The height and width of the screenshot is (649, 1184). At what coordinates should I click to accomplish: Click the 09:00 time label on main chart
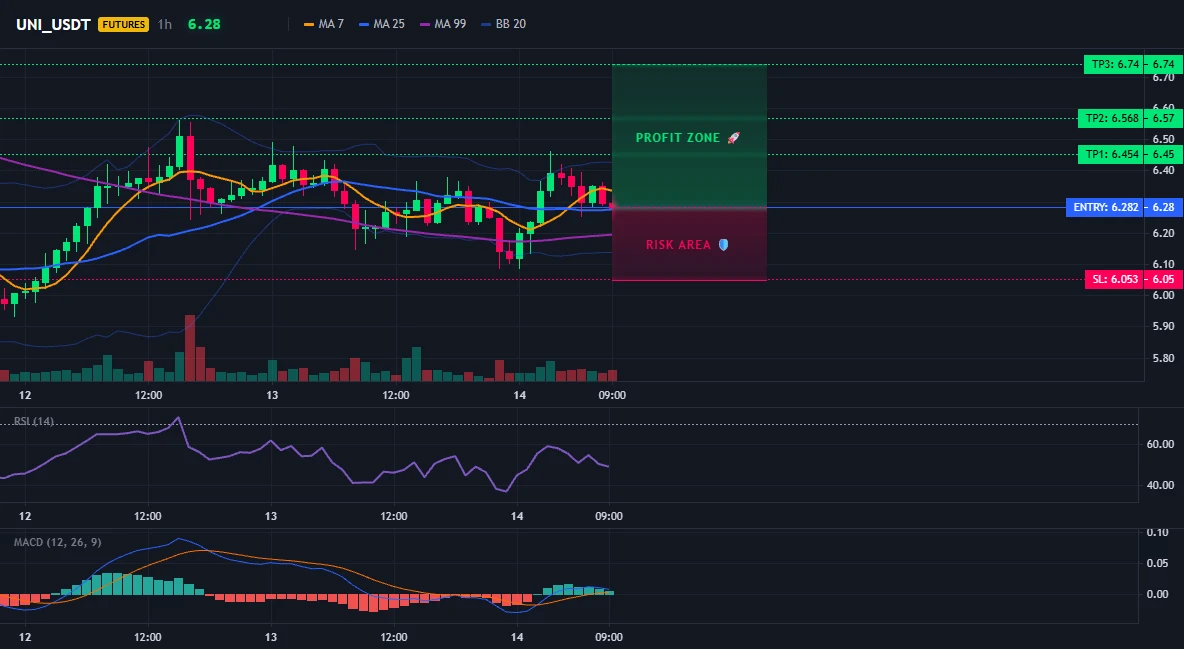pyautogui.click(x=612, y=395)
